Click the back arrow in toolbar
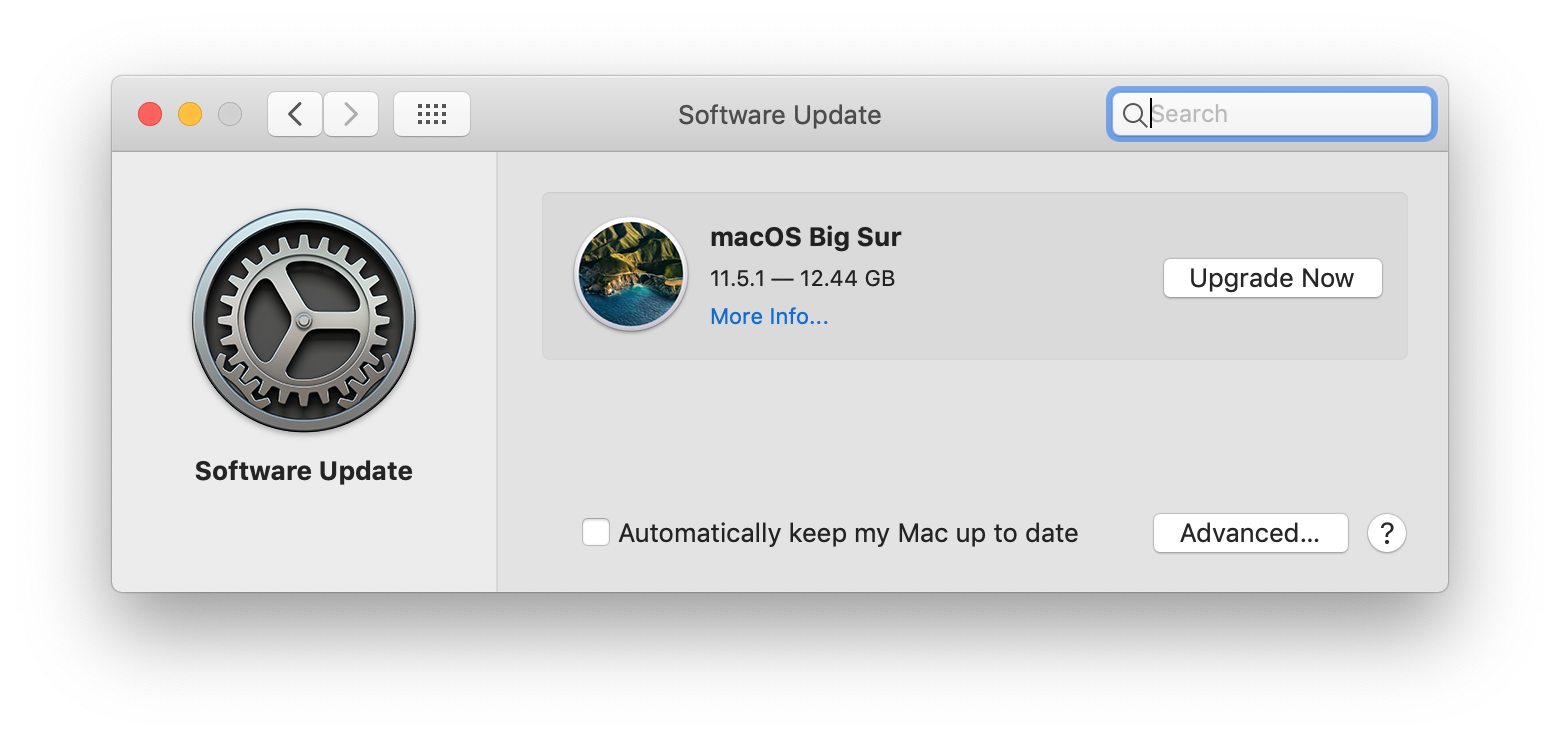 295,114
